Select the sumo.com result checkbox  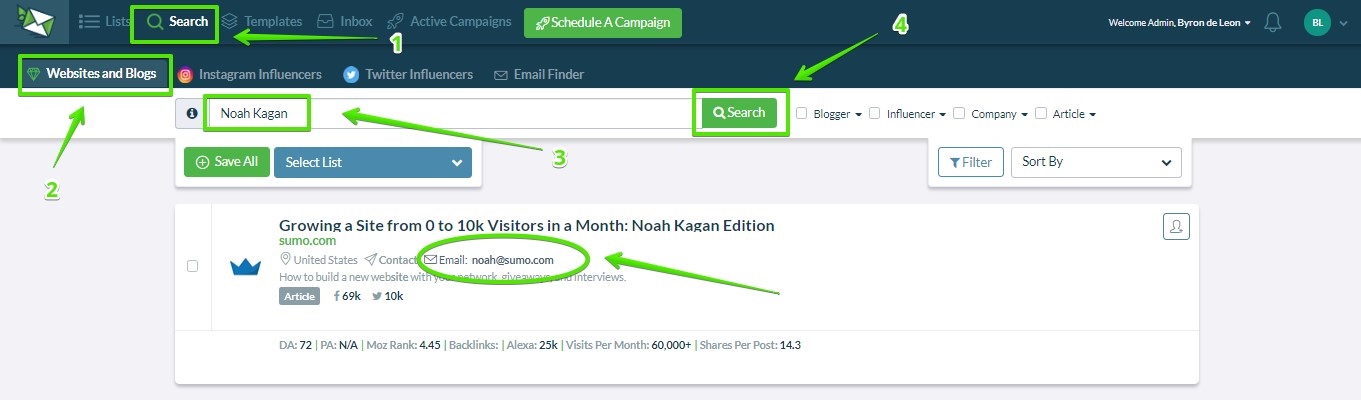coord(193,266)
